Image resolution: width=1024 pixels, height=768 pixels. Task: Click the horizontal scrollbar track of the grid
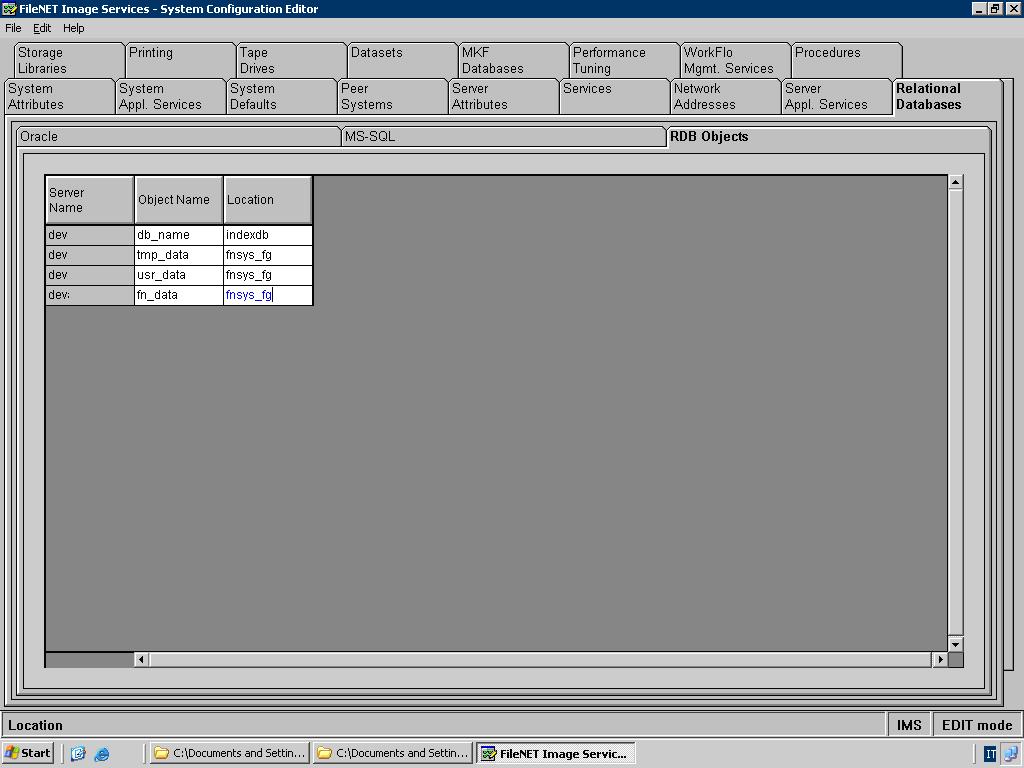pos(541,660)
